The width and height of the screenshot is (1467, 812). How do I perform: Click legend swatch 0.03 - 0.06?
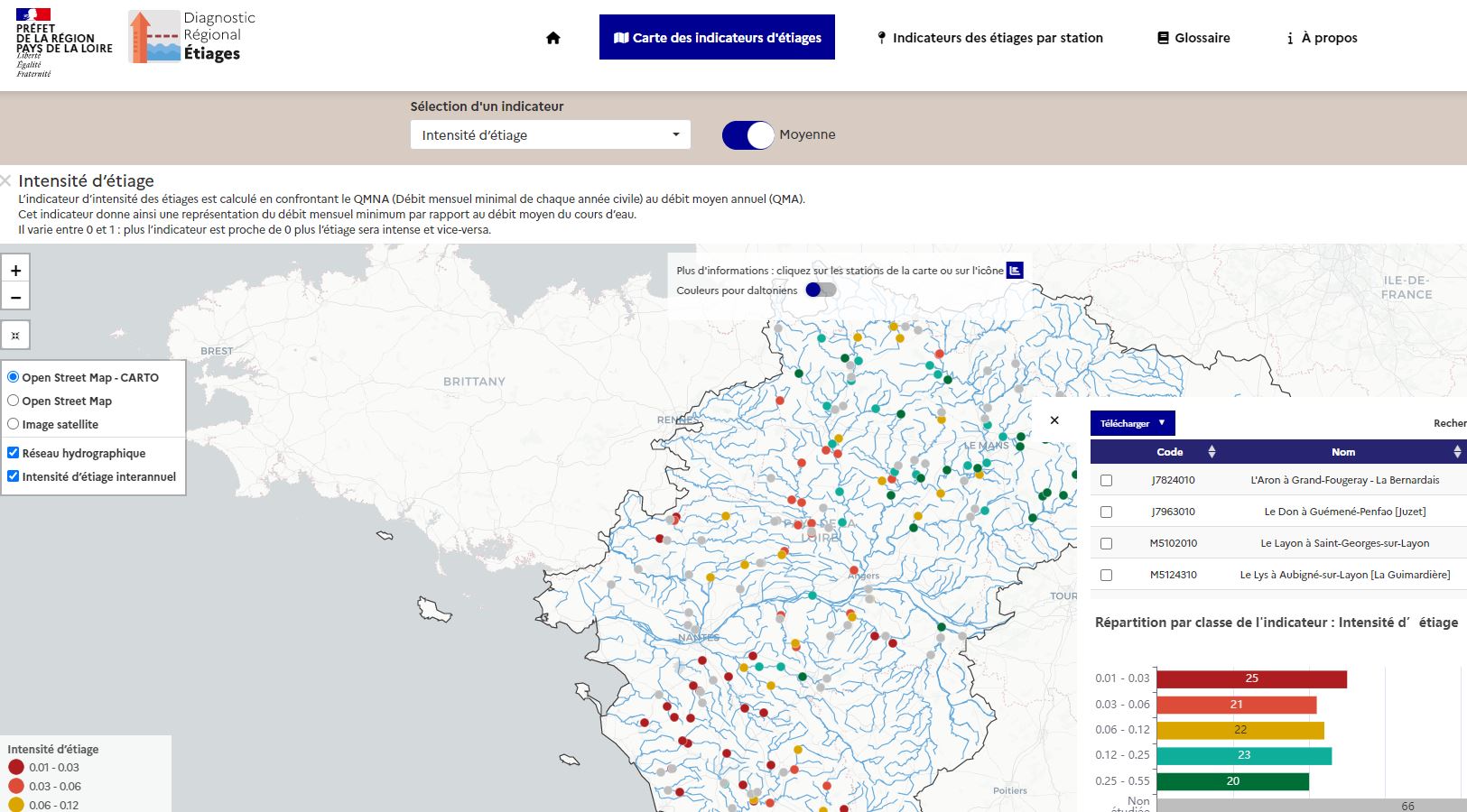16,786
